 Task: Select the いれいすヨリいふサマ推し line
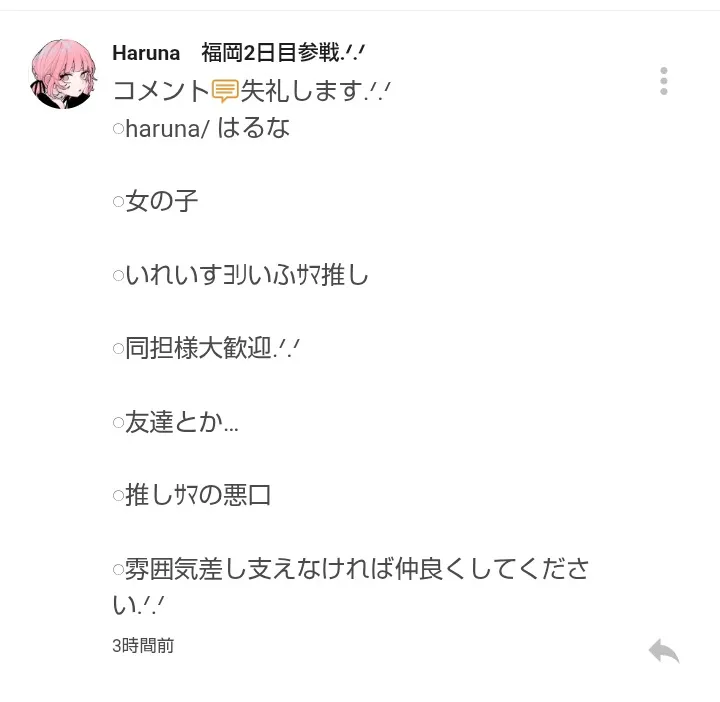pos(247,275)
